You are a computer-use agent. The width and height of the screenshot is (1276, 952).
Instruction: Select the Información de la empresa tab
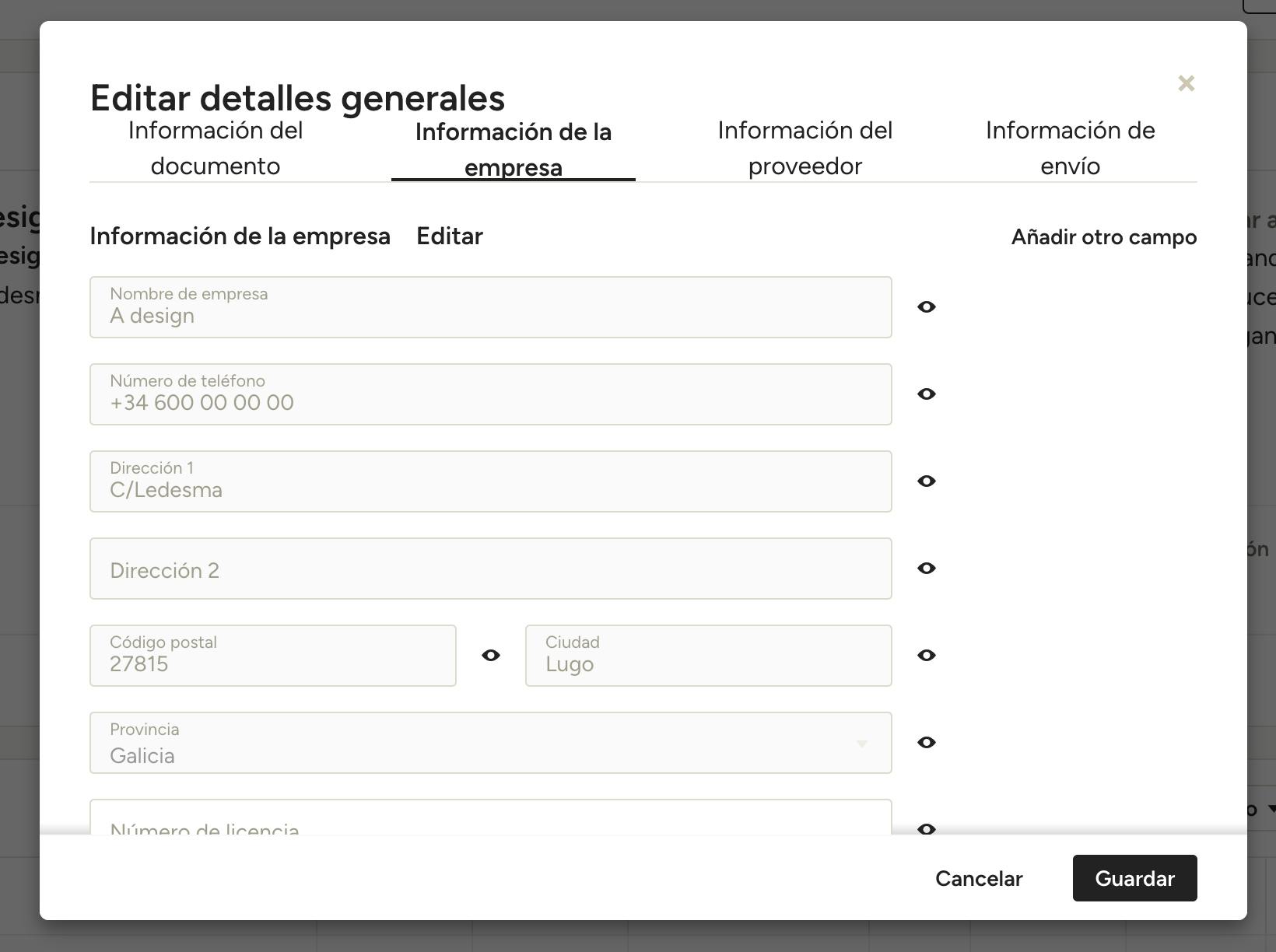[x=513, y=150]
